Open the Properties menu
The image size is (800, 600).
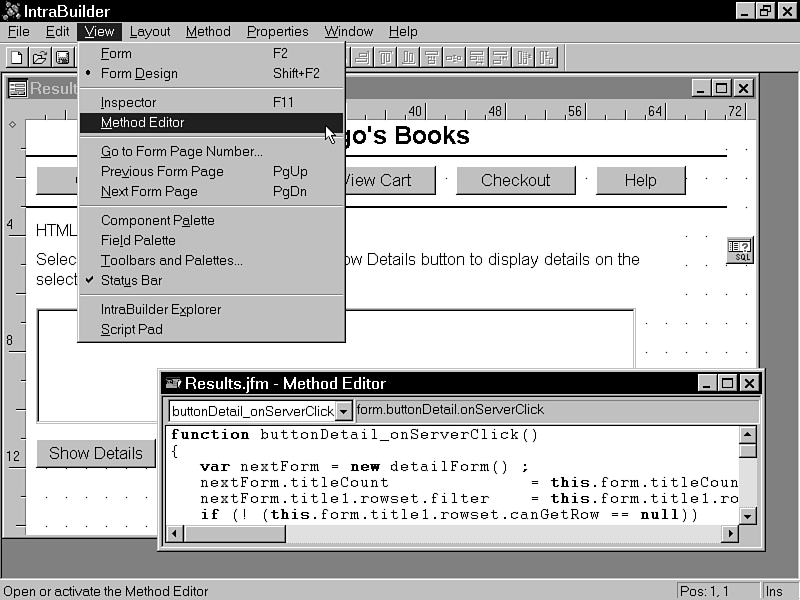pyautogui.click(x=277, y=31)
